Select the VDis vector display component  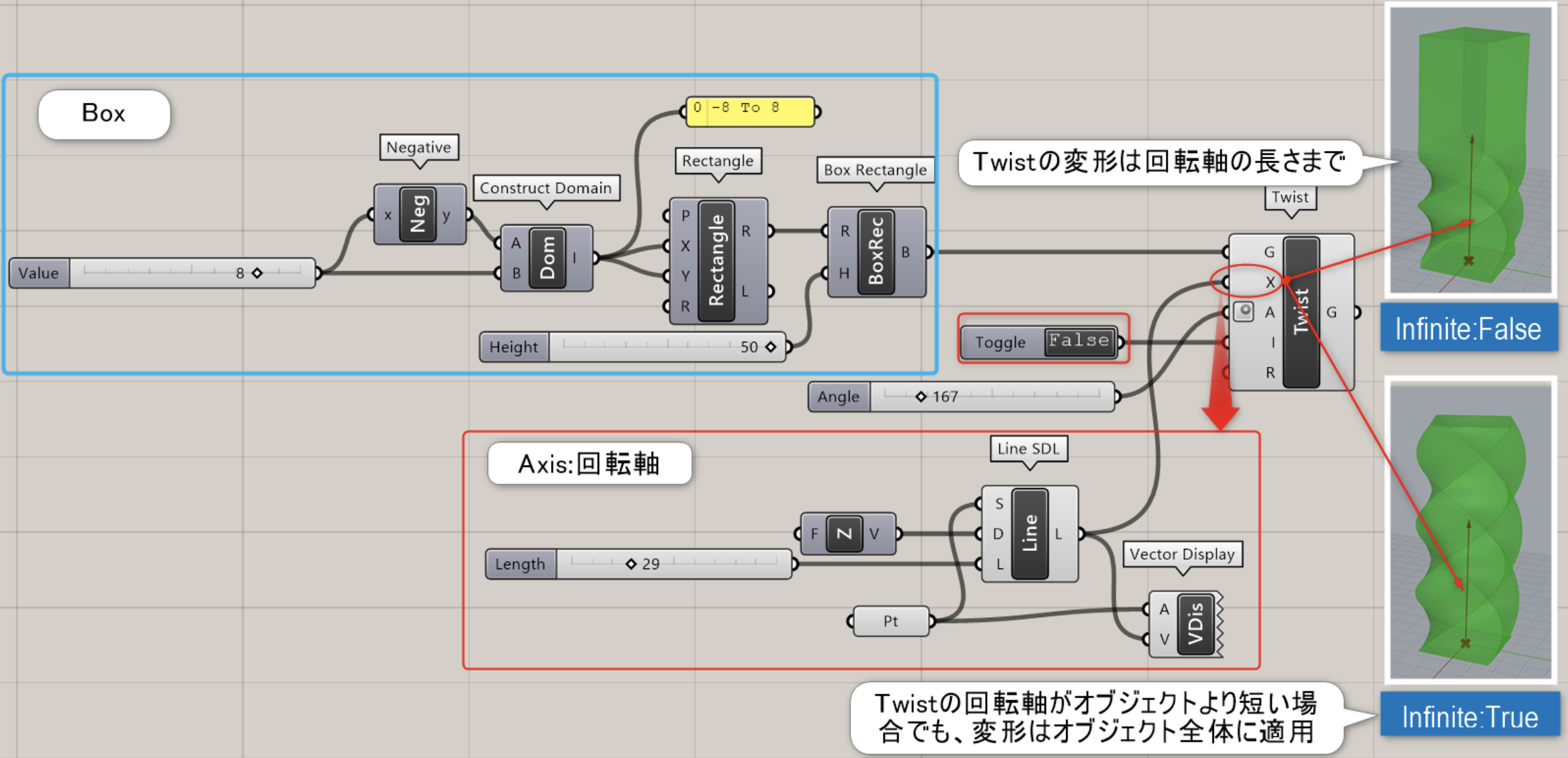coord(1195,623)
